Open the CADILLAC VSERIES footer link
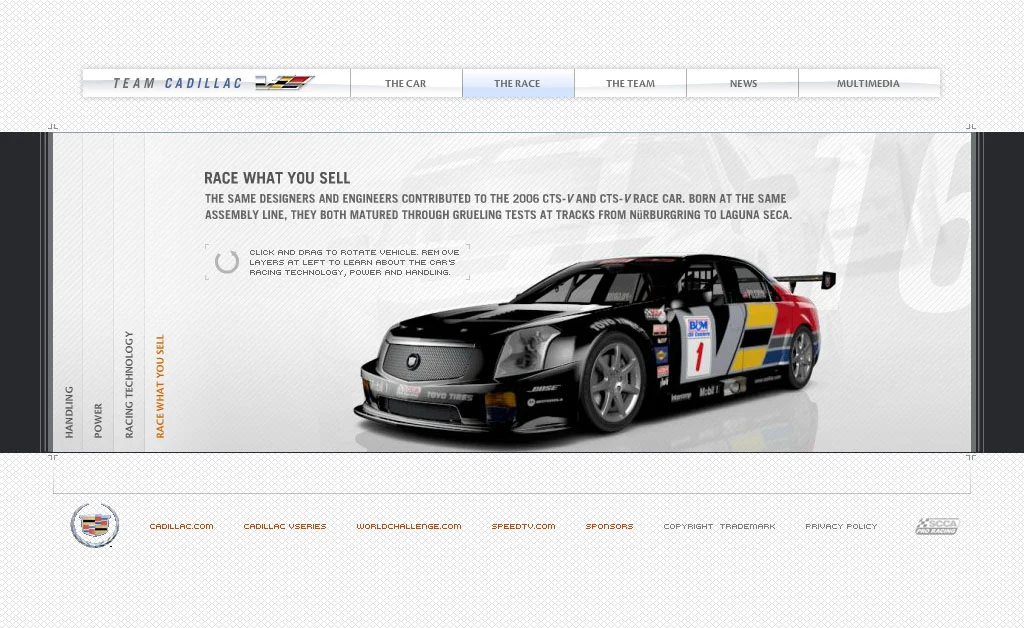The image size is (1024, 628). pos(285,526)
